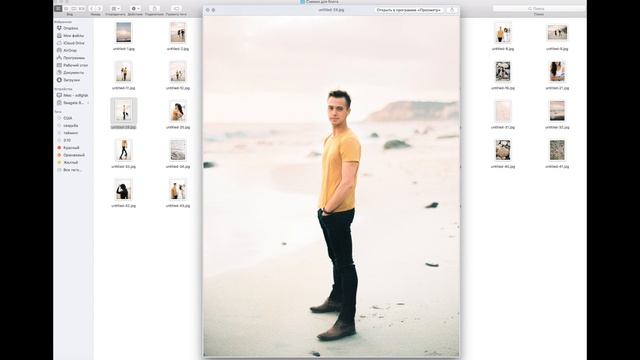Click the Quick Look preview photo of man
Viewport: 640px width, 360px height.
point(331,187)
